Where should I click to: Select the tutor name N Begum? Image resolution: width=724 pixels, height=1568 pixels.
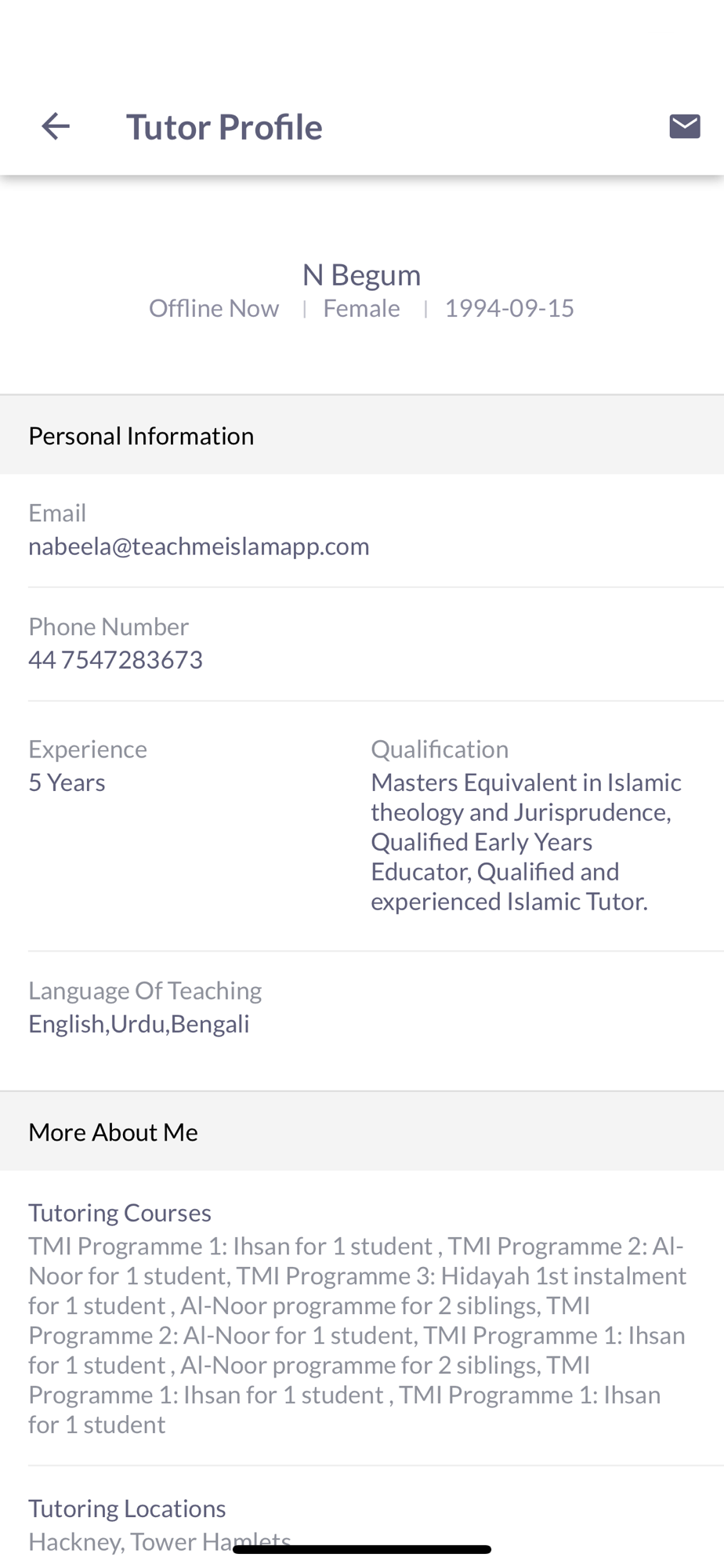click(x=361, y=274)
